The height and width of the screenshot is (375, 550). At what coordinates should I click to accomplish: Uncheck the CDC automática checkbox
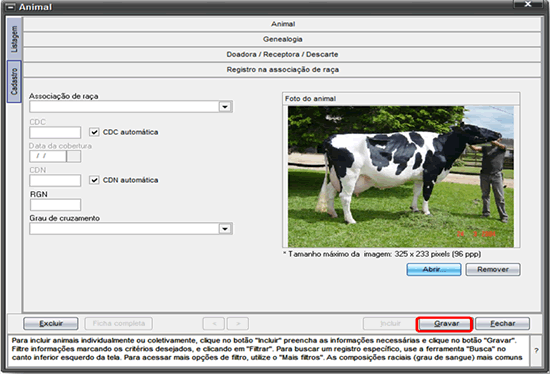click(94, 132)
